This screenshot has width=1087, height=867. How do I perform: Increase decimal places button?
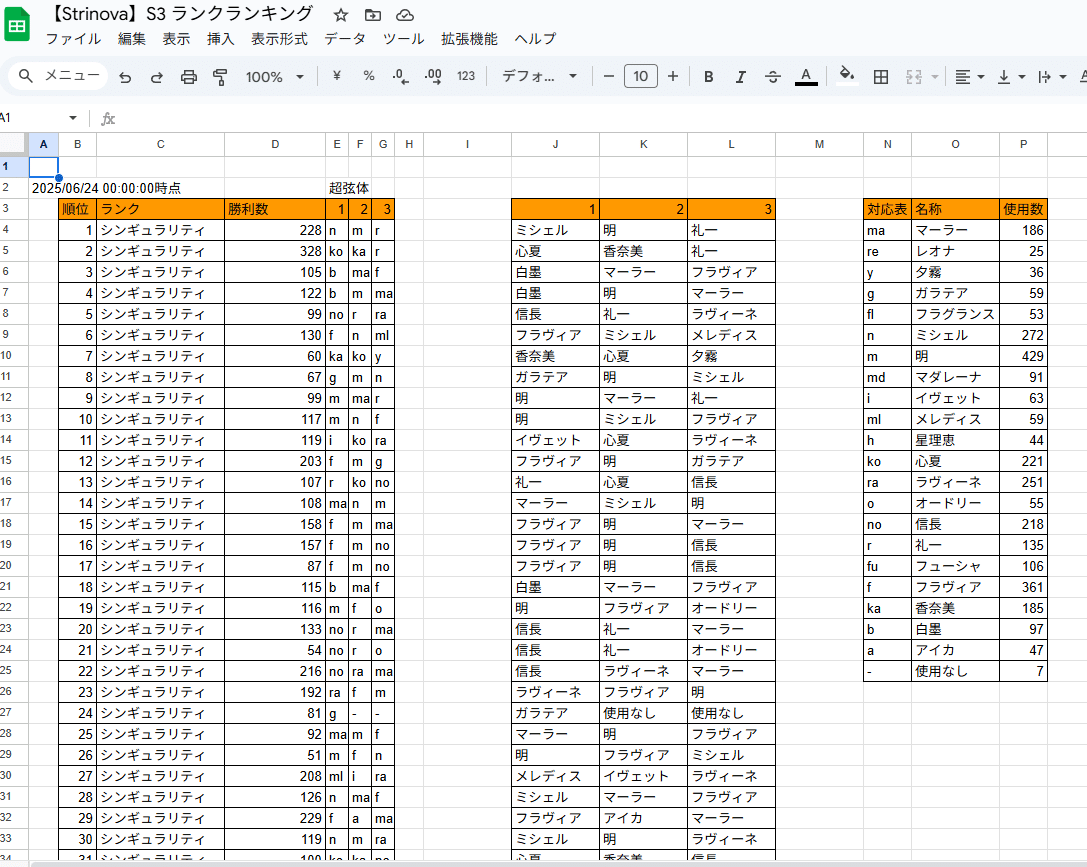433,76
